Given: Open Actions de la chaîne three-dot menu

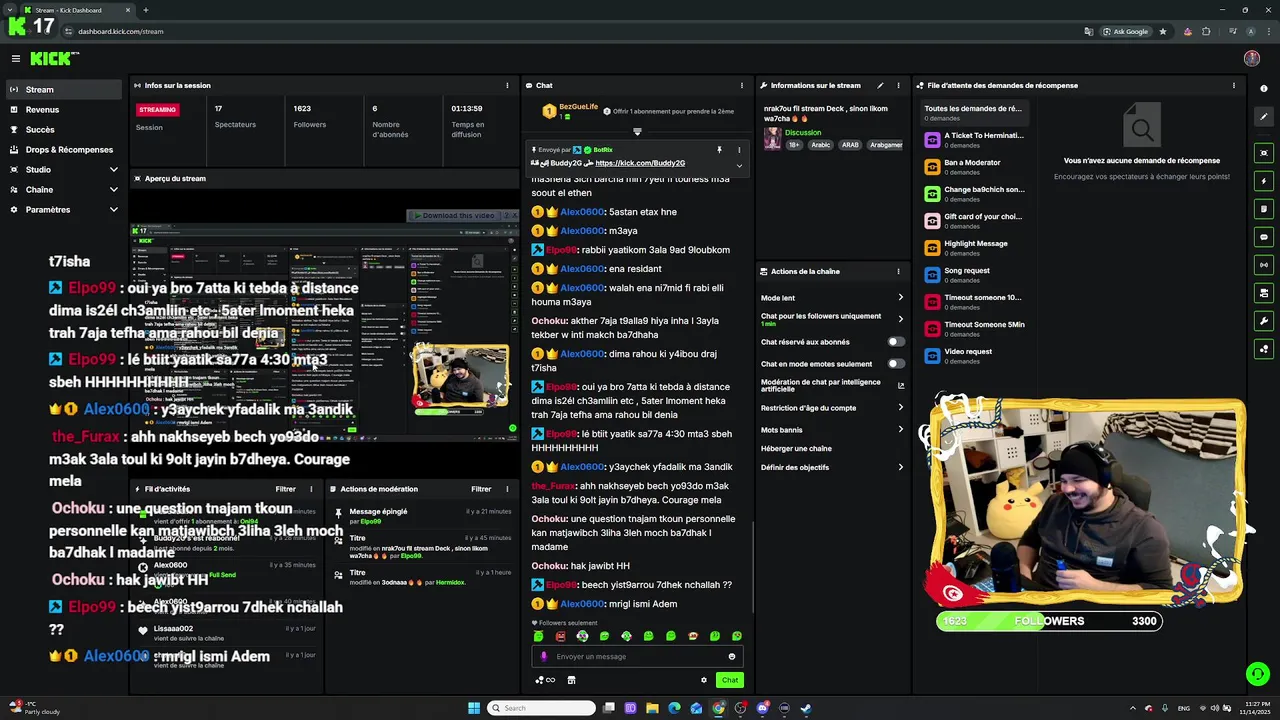Looking at the screenshot, I should pyautogui.click(x=898, y=271).
